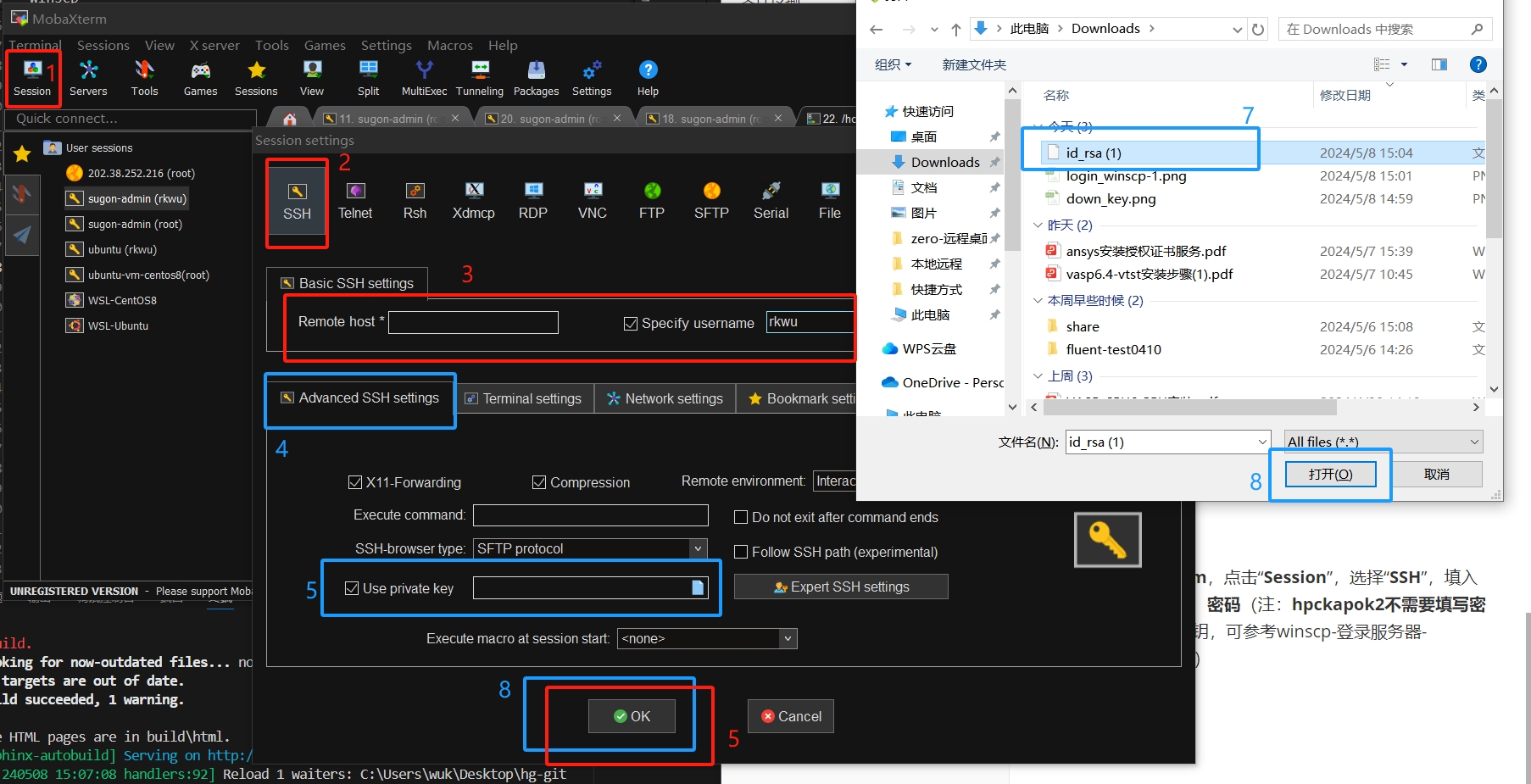Open Expert SSH settings
Viewport: 1531px width, 784px height.
[841, 587]
